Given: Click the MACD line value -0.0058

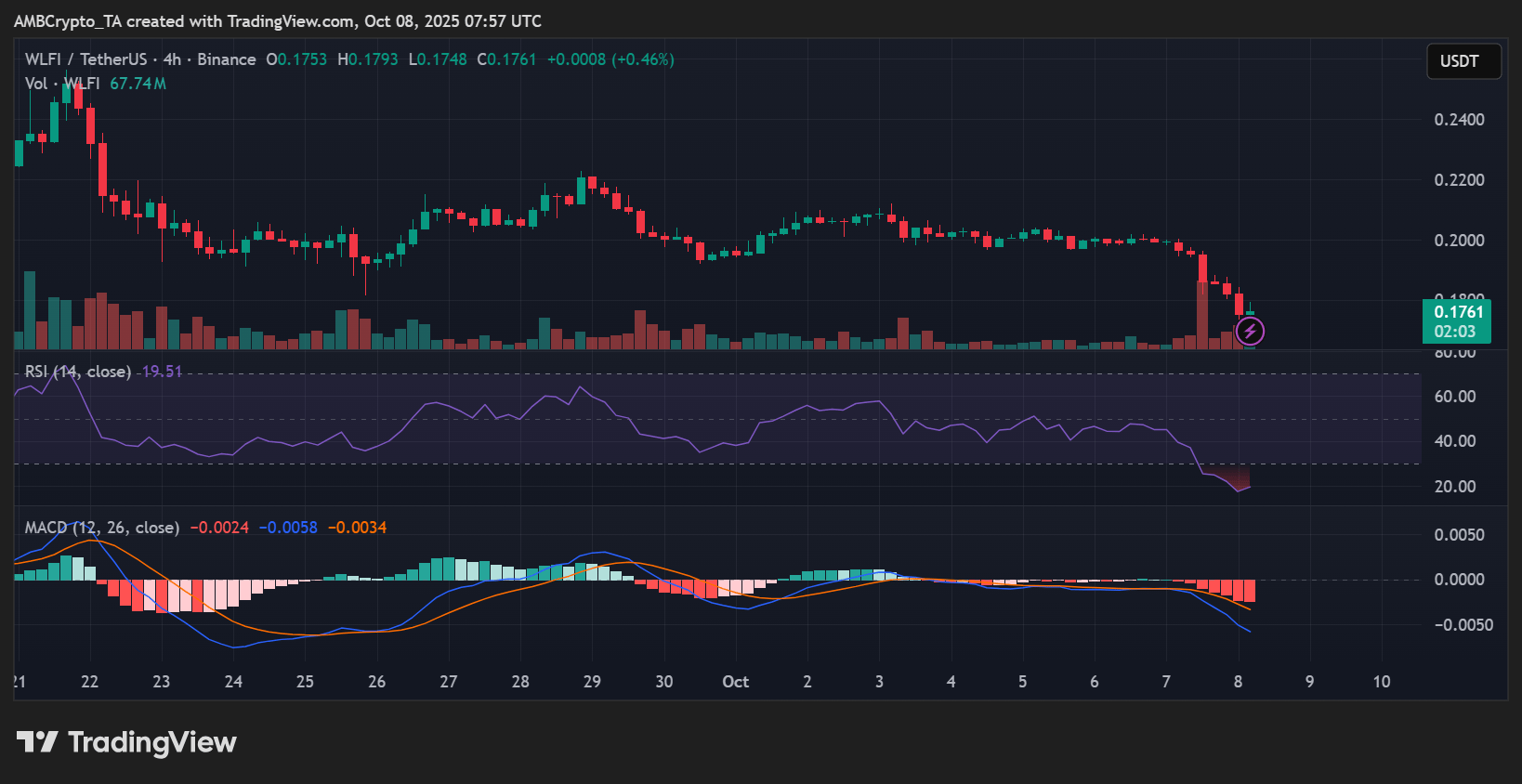Looking at the screenshot, I should point(288,528).
